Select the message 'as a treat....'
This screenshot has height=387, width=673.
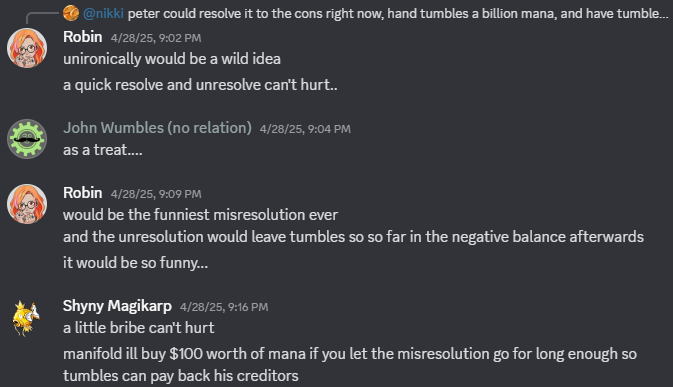pyautogui.click(x=103, y=150)
